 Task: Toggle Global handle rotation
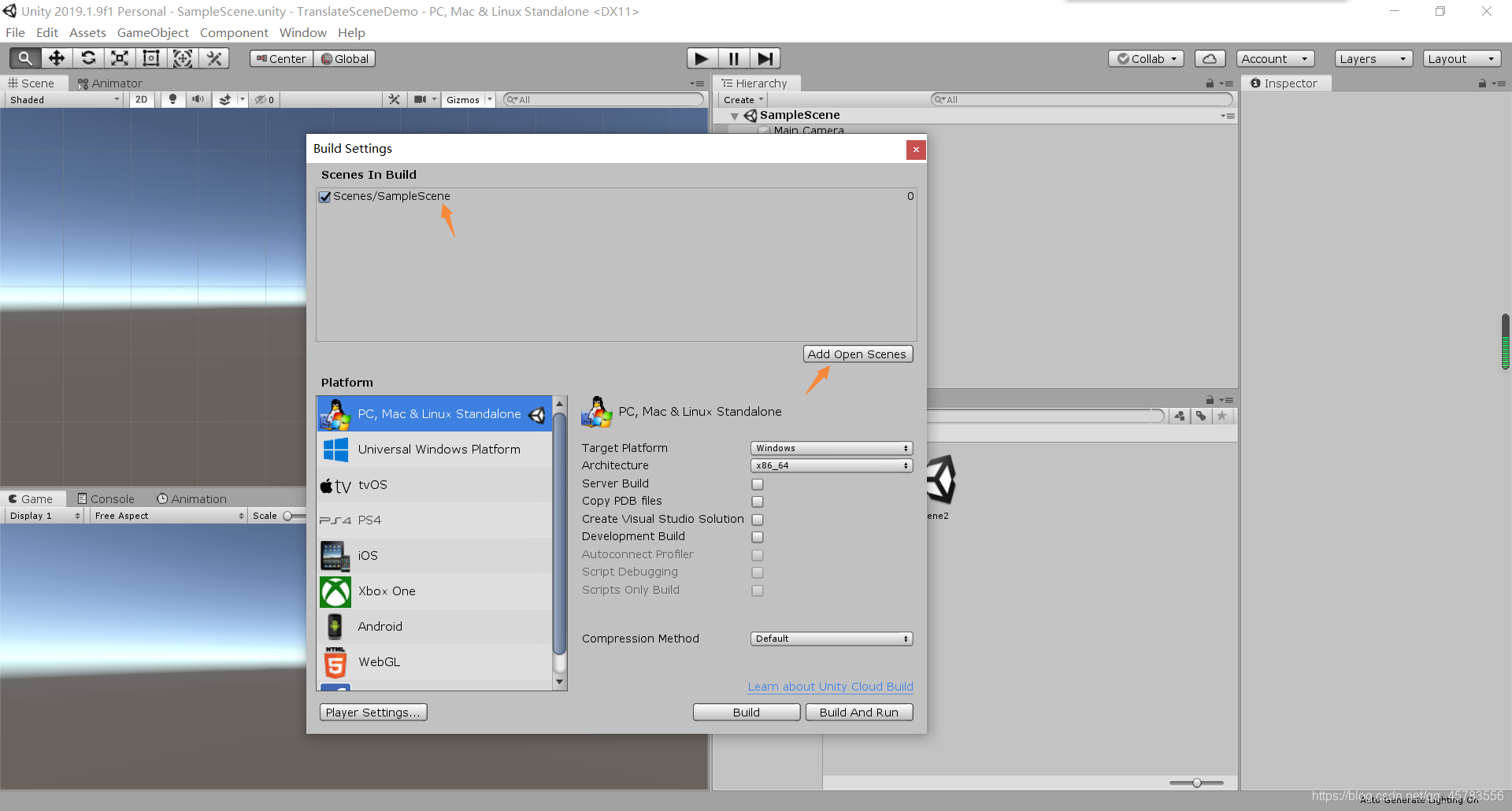345,59
